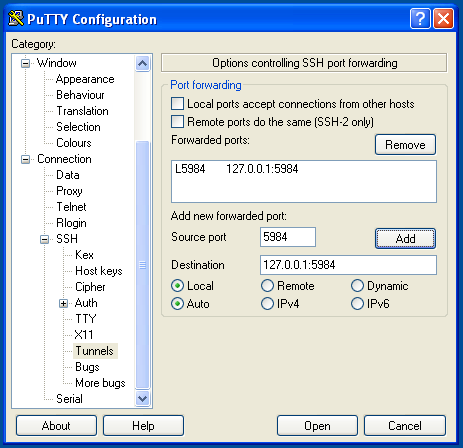This screenshot has width=463, height=448.
Task: Open the Colours category
Action: [74, 143]
